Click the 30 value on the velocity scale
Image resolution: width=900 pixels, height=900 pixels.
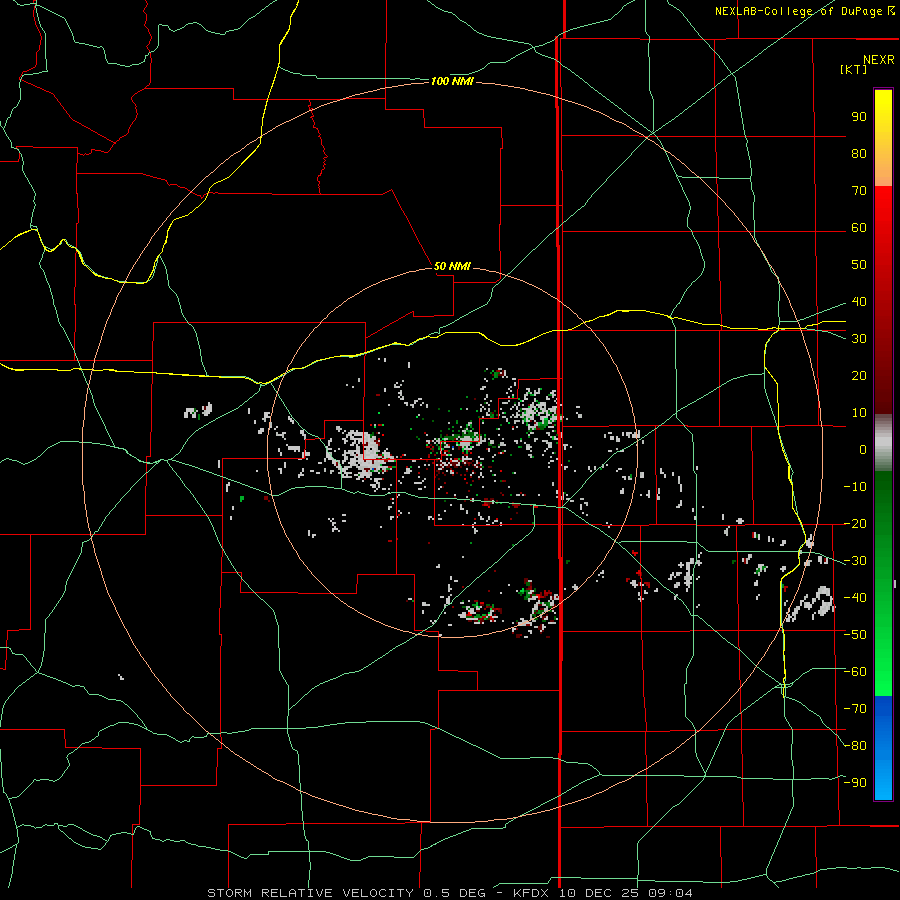(x=859, y=339)
